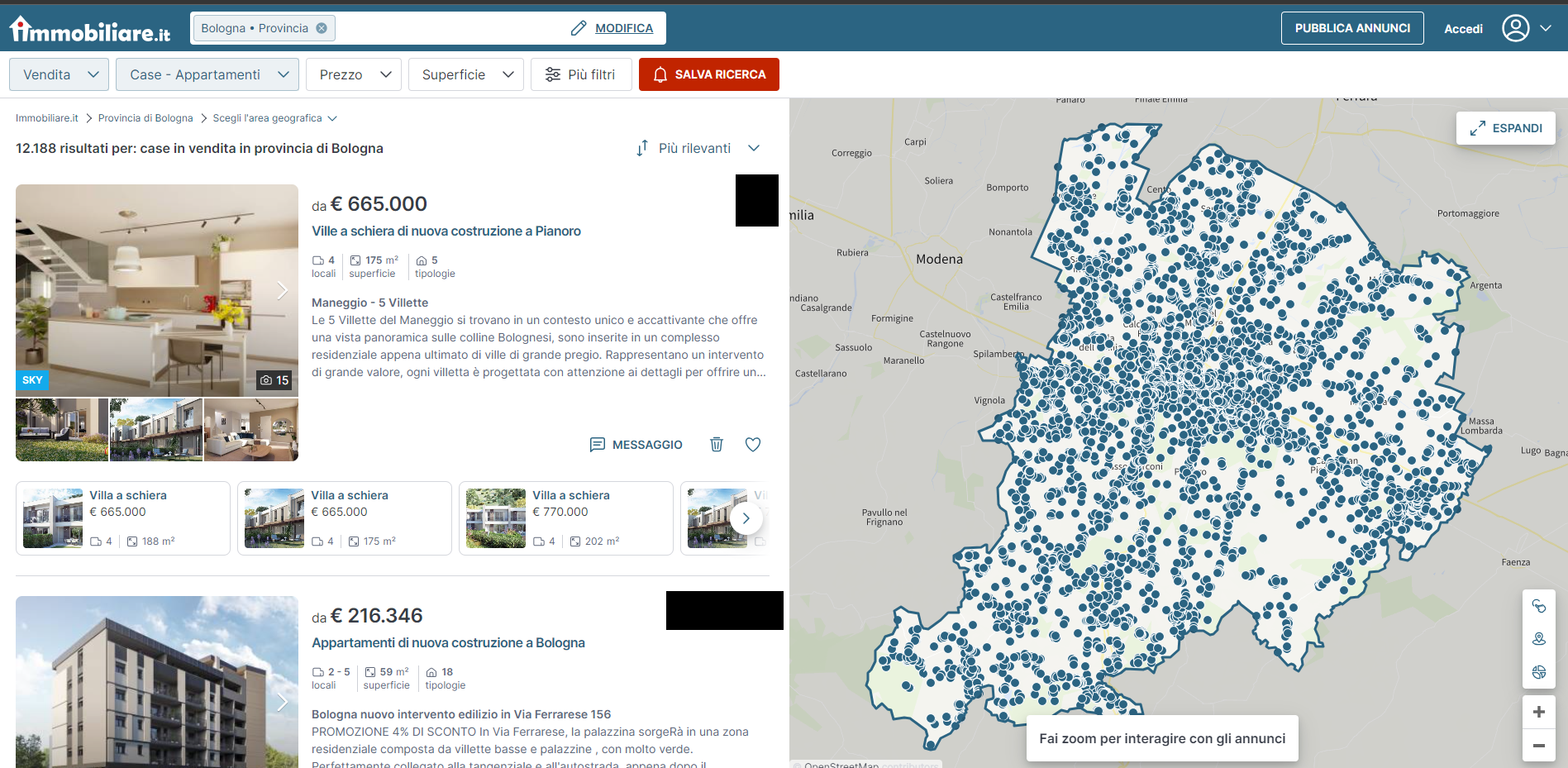
Task: Click trash icon to hide Pianoro listing
Action: [x=717, y=445]
